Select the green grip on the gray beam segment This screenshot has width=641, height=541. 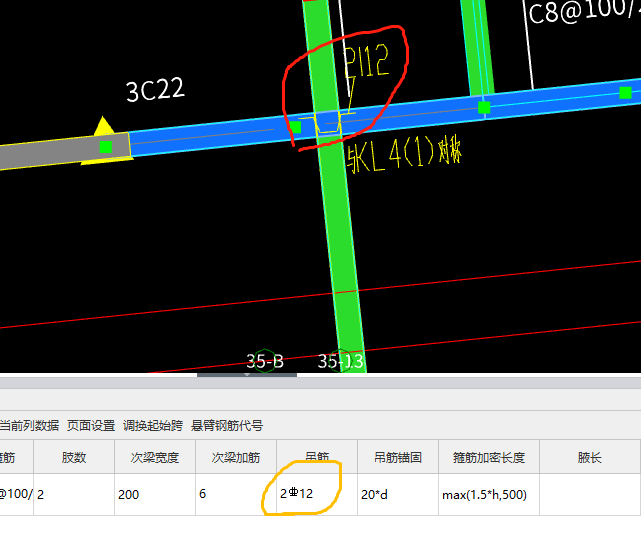point(106,147)
